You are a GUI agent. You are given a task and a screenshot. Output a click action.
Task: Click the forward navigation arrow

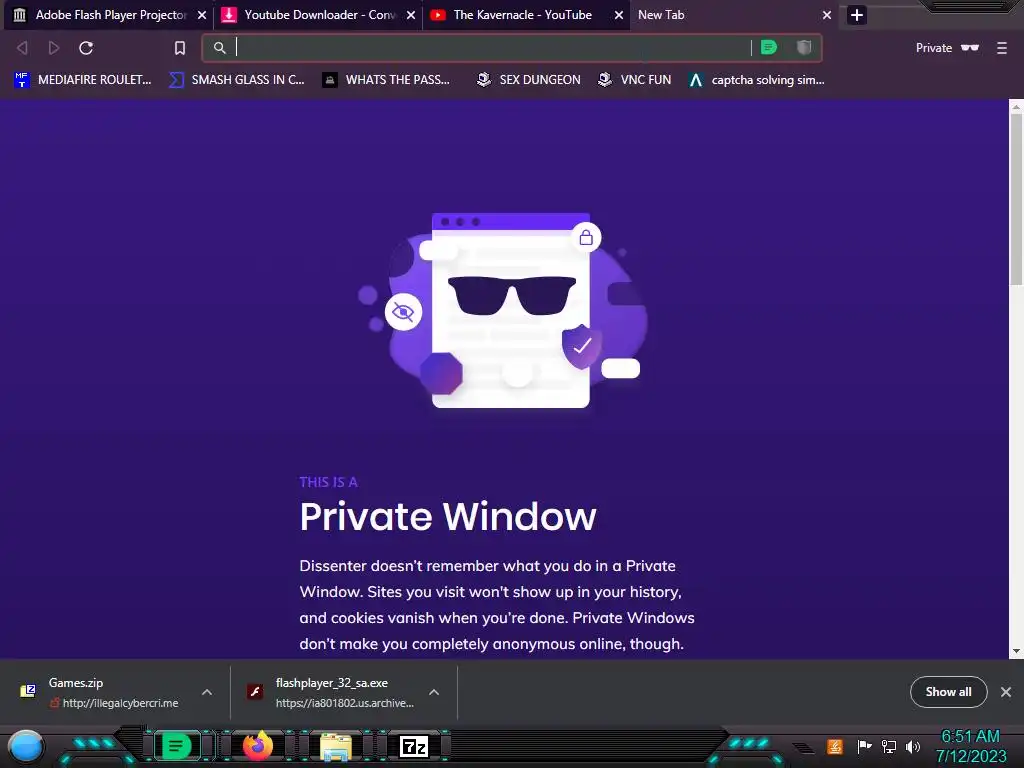[54, 48]
